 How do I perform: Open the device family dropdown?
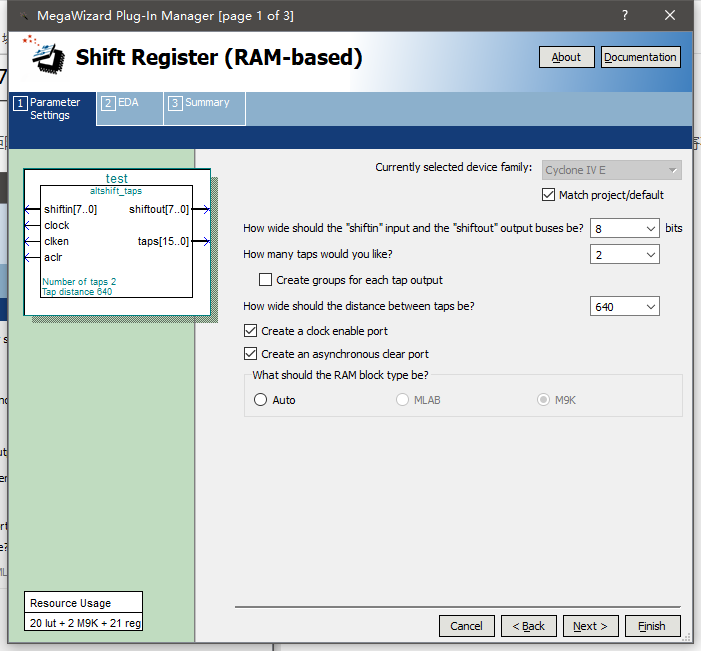[x=612, y=170]
